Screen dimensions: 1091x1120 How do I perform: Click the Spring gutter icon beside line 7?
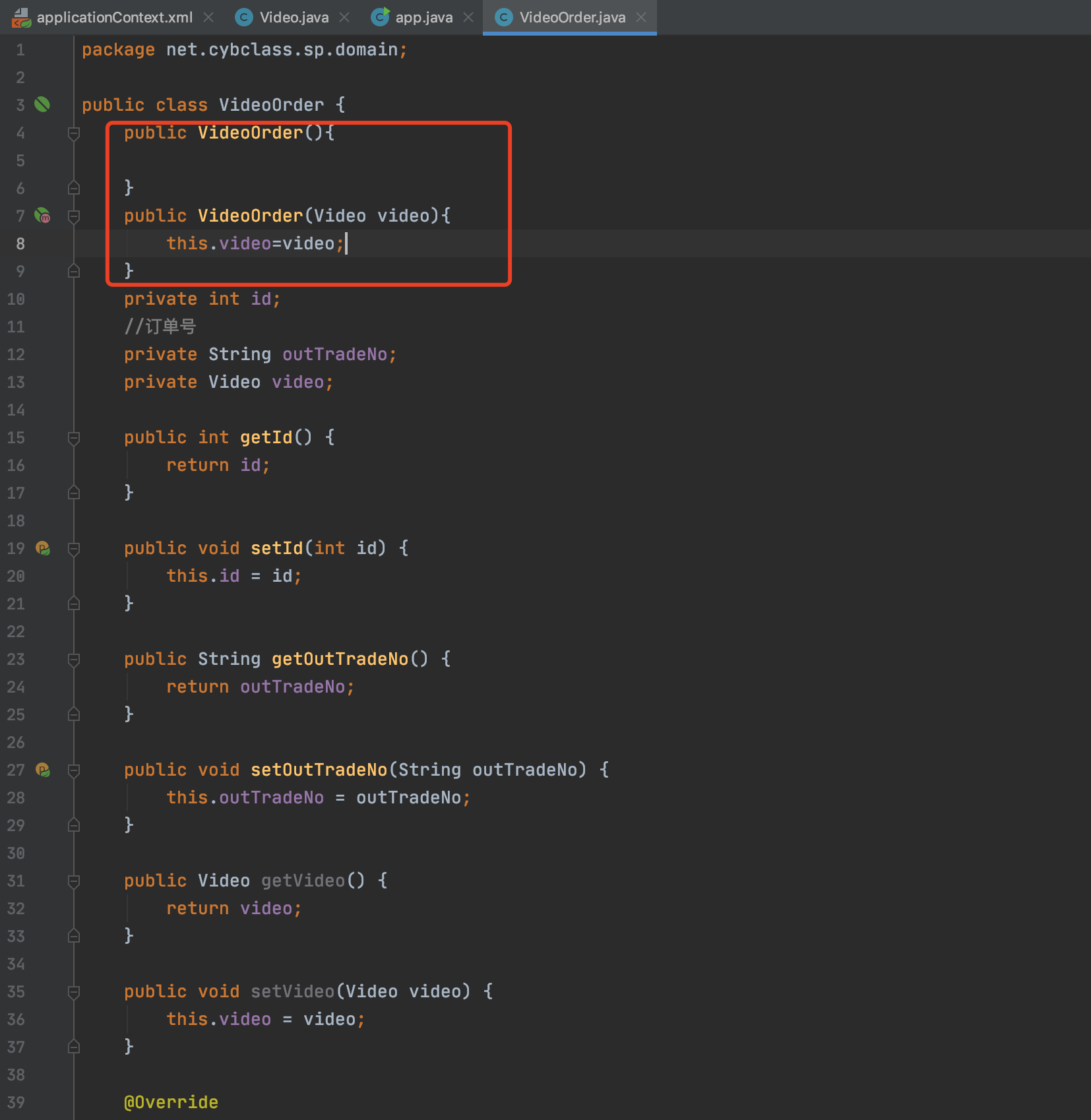(42, 215)
